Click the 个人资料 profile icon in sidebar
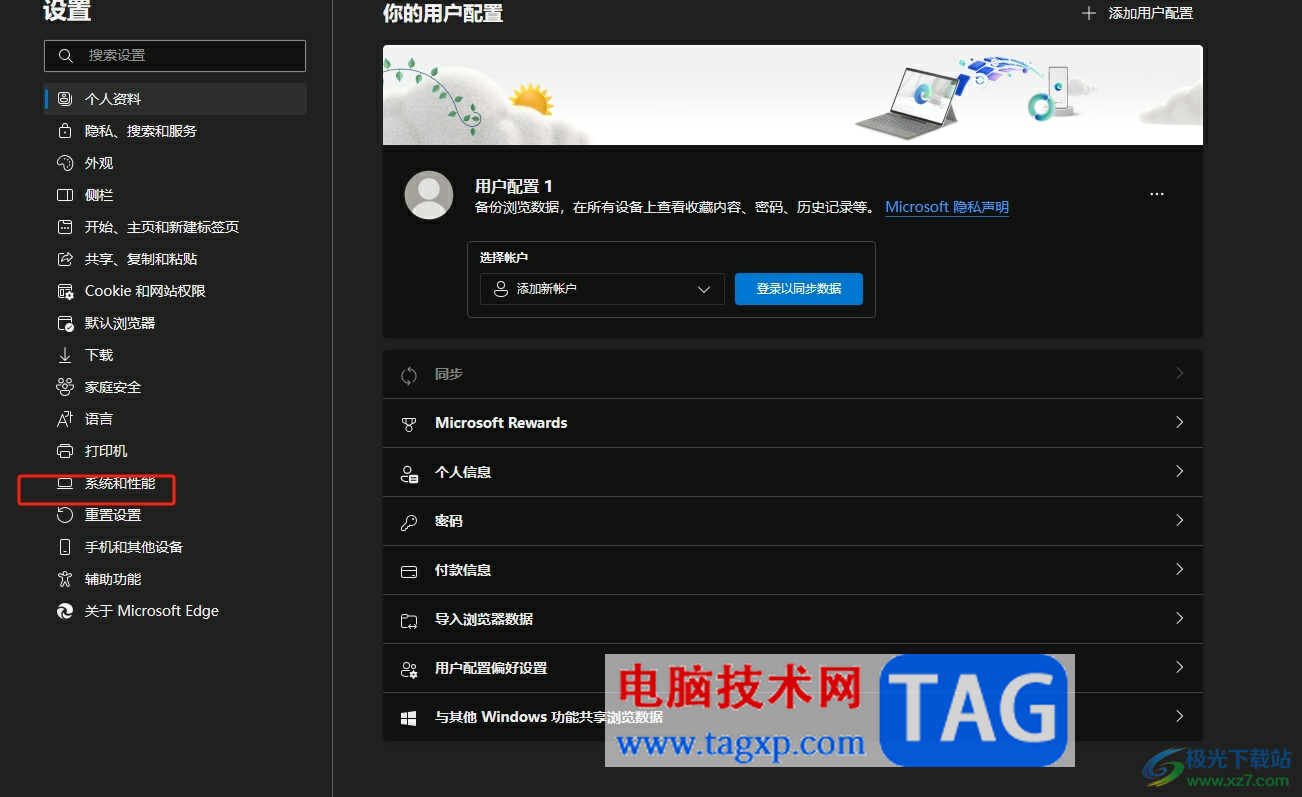The image size is (1302, 797). point(65,99)
